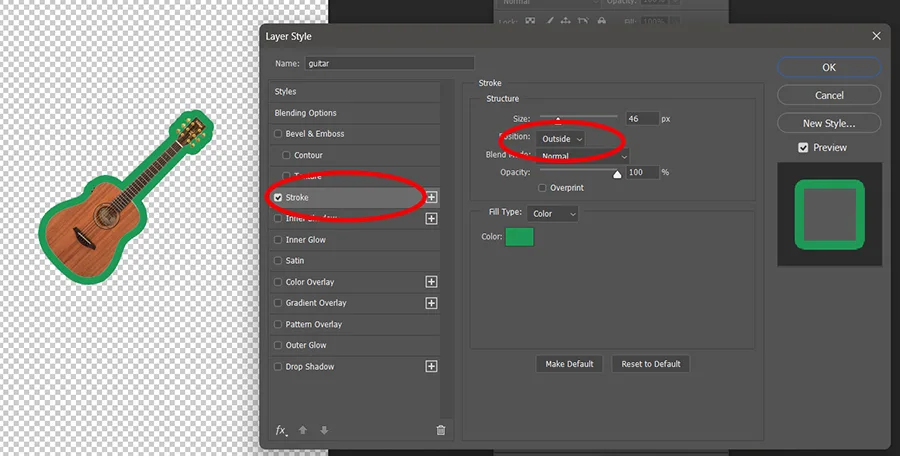The image size is (900, 456).
Task: Uncheck the Preview checkbox
Action: pos(803,148)
